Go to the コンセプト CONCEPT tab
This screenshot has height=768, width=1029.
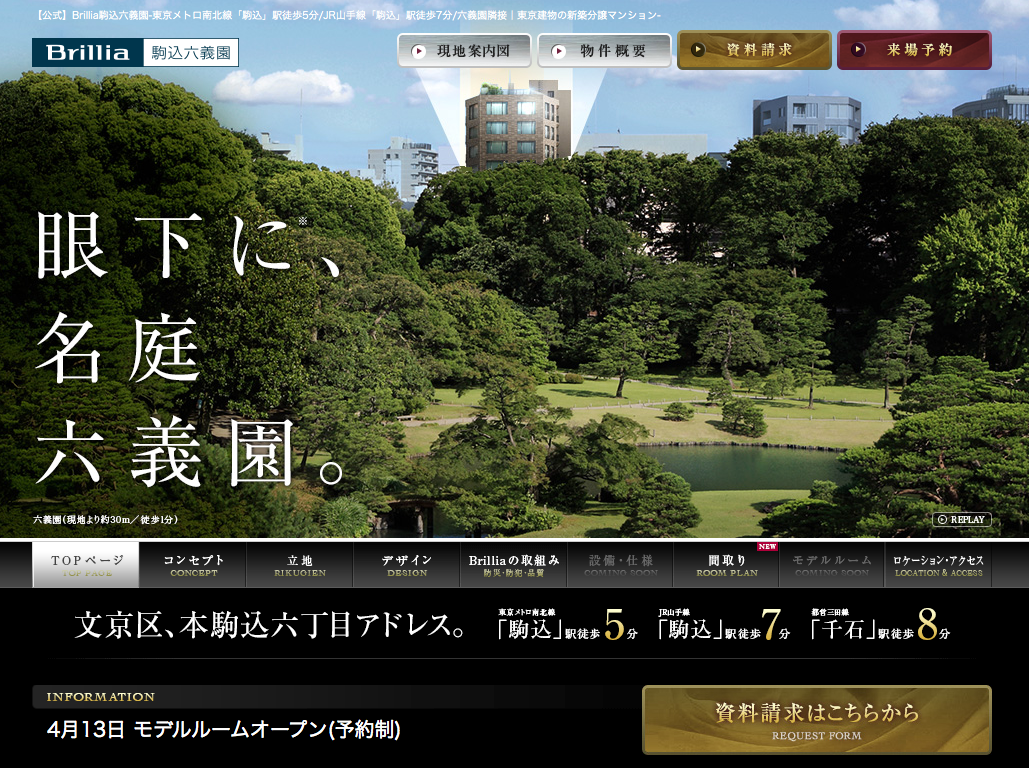pos(193,565)
